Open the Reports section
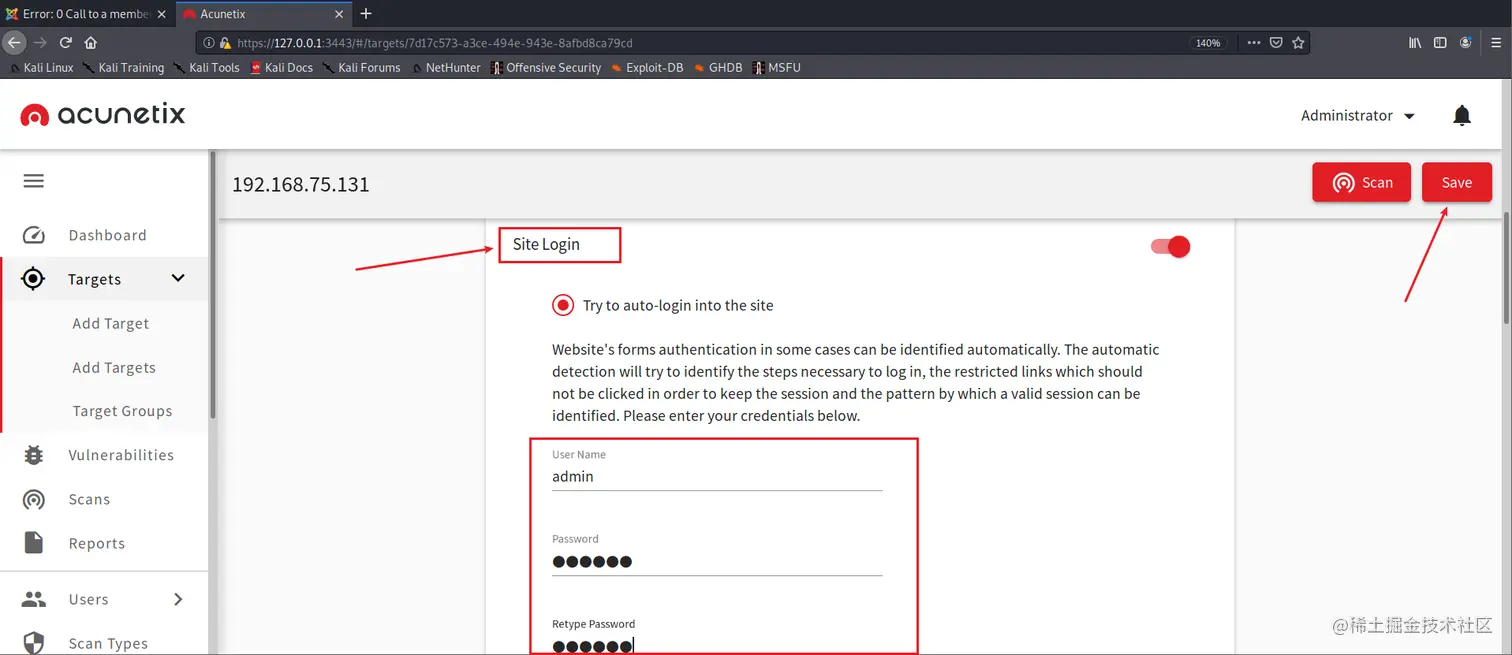The width and height of the screenshot is (1512, 655). (x=96, y=543)
